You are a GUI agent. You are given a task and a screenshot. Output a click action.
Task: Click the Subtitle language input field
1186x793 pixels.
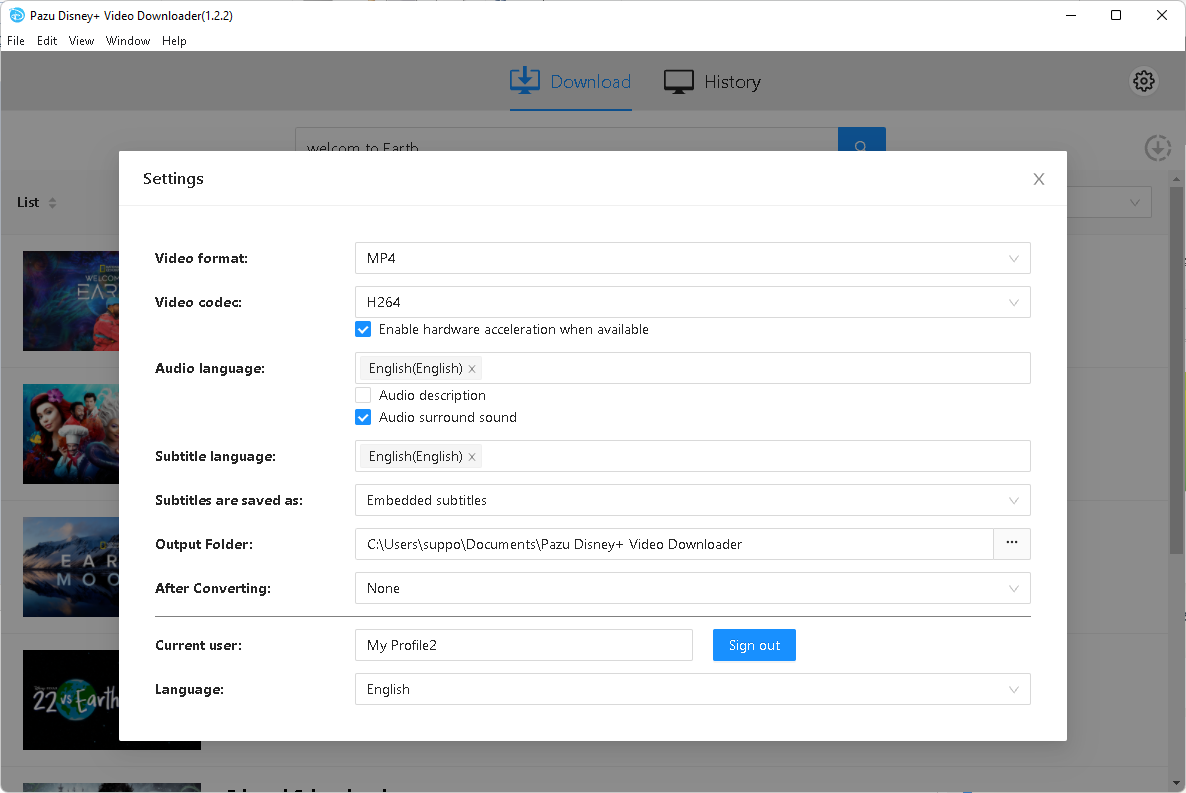[692, 456]
